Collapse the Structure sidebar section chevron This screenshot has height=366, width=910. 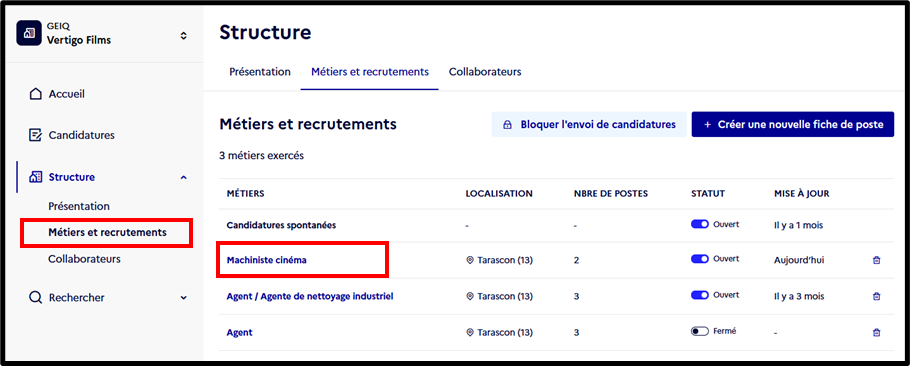[184, 177]
